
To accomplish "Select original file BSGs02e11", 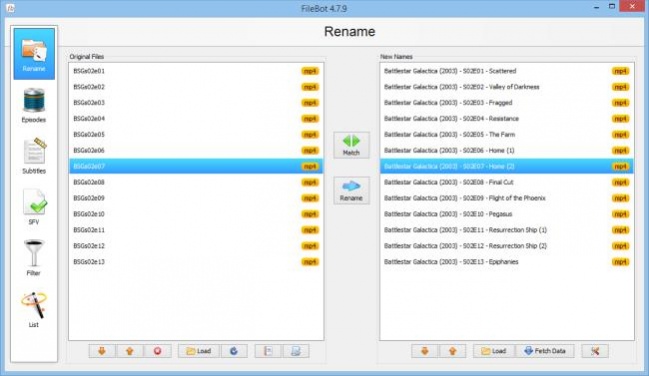I will coord(196,230).
